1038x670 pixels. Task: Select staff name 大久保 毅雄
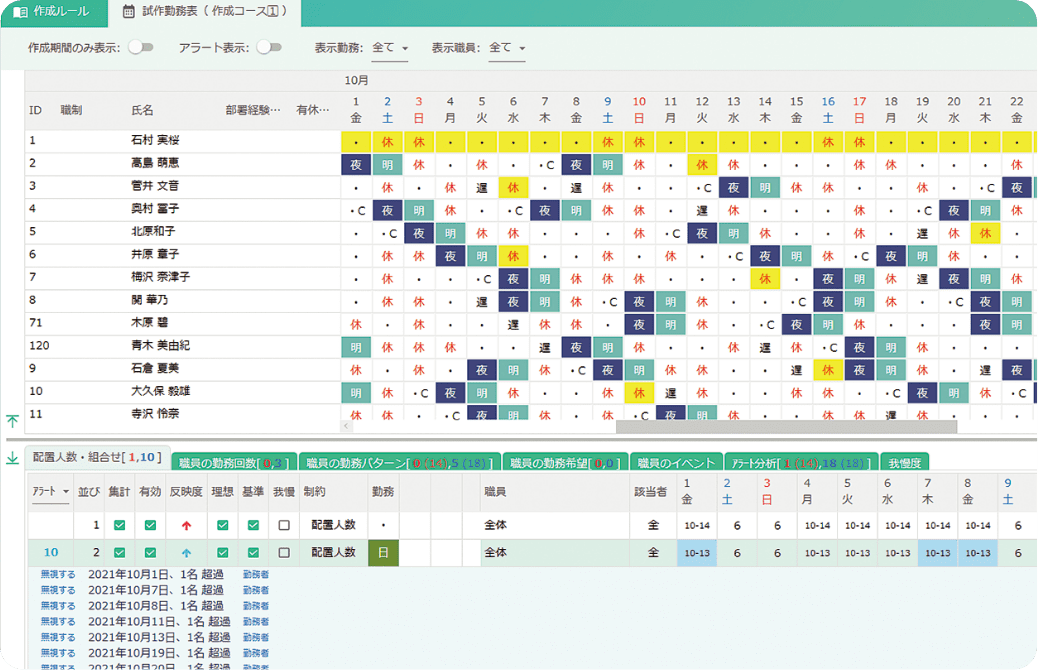[161, 391]
